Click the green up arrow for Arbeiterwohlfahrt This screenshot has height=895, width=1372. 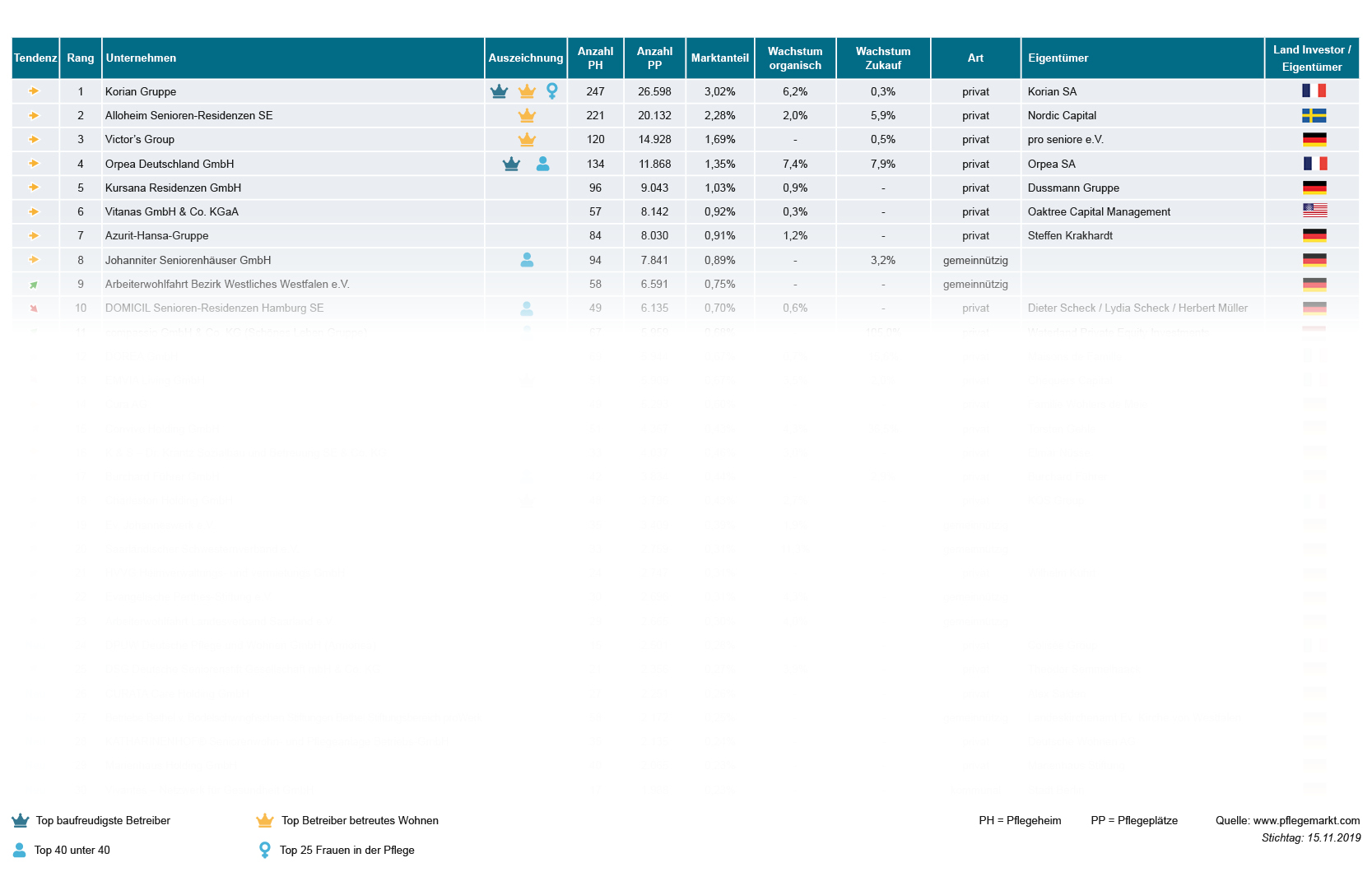(34, 285)
